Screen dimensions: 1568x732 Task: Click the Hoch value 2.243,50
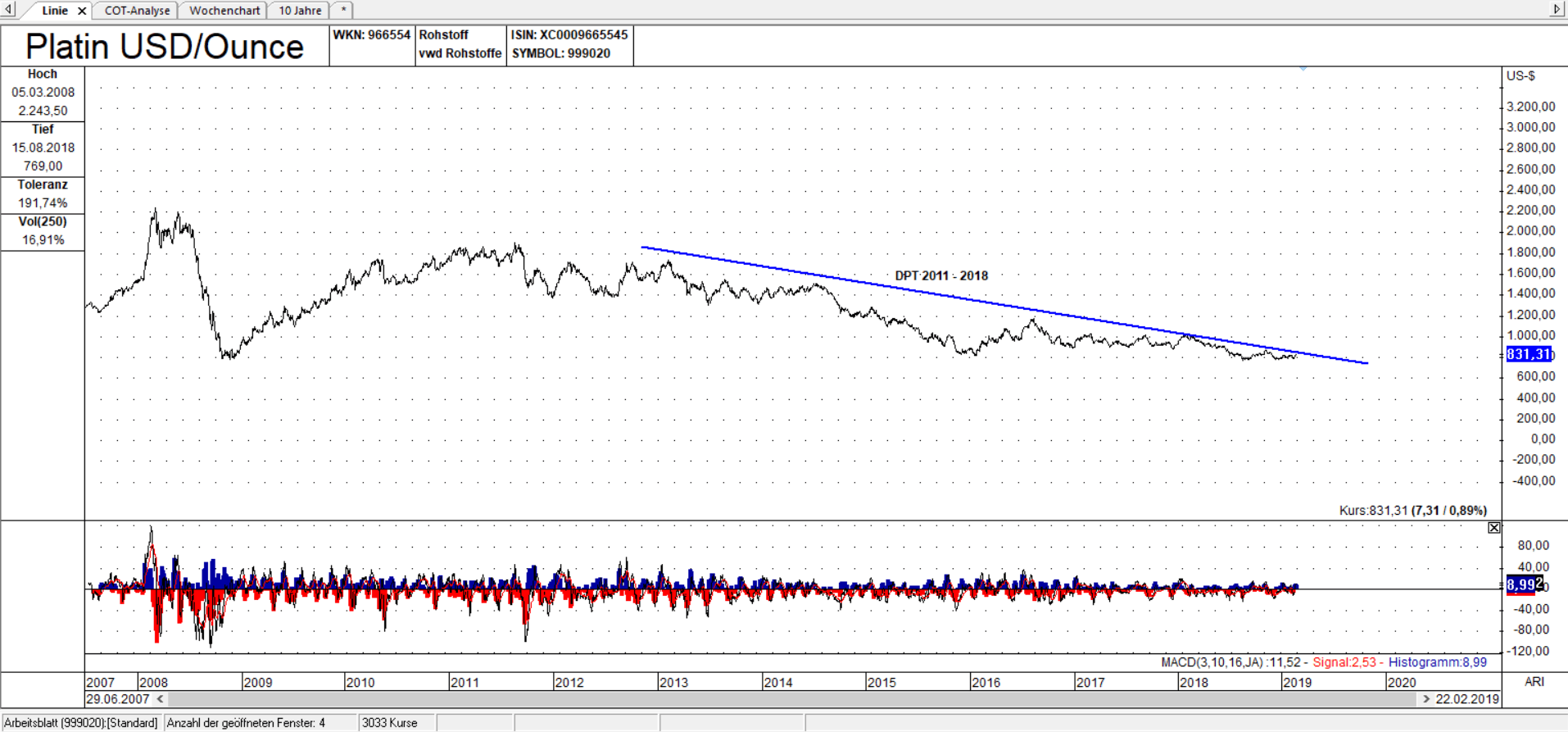point(43,111)
